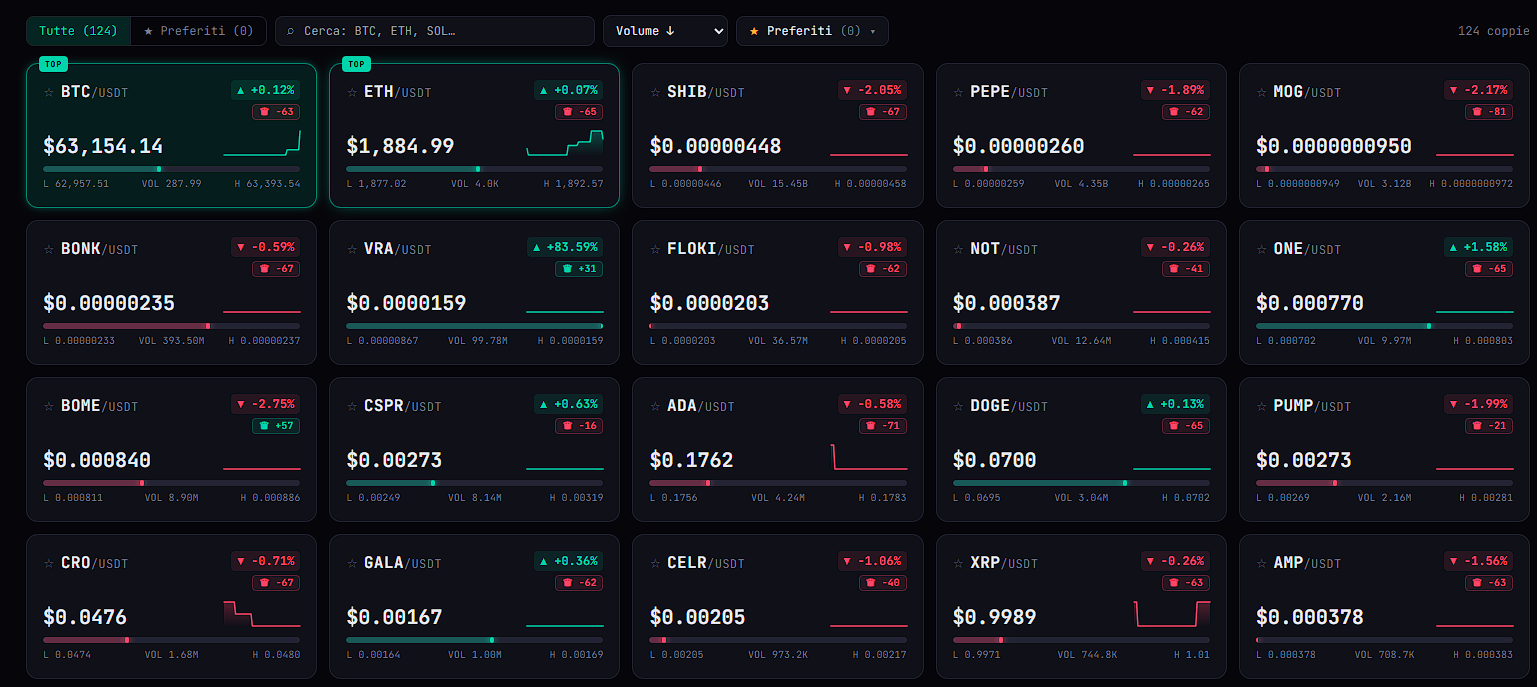Toggle the PEPE/USDT favorite star
Viewport: 1537px width, 687px height.
[x=958, y=92]
